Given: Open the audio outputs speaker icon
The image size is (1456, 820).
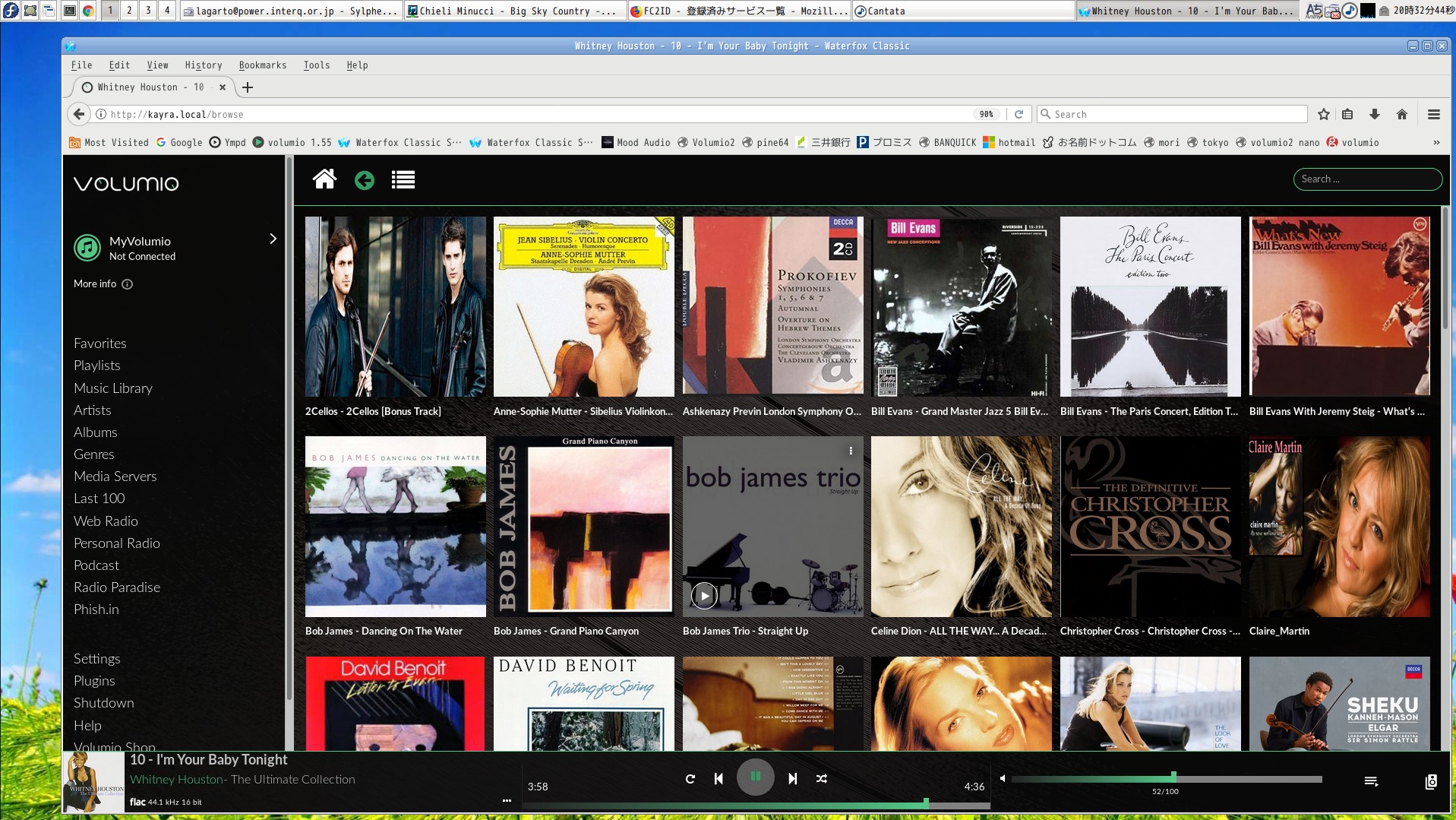Looking at the screenshot, I should [x=1431, y=781].
